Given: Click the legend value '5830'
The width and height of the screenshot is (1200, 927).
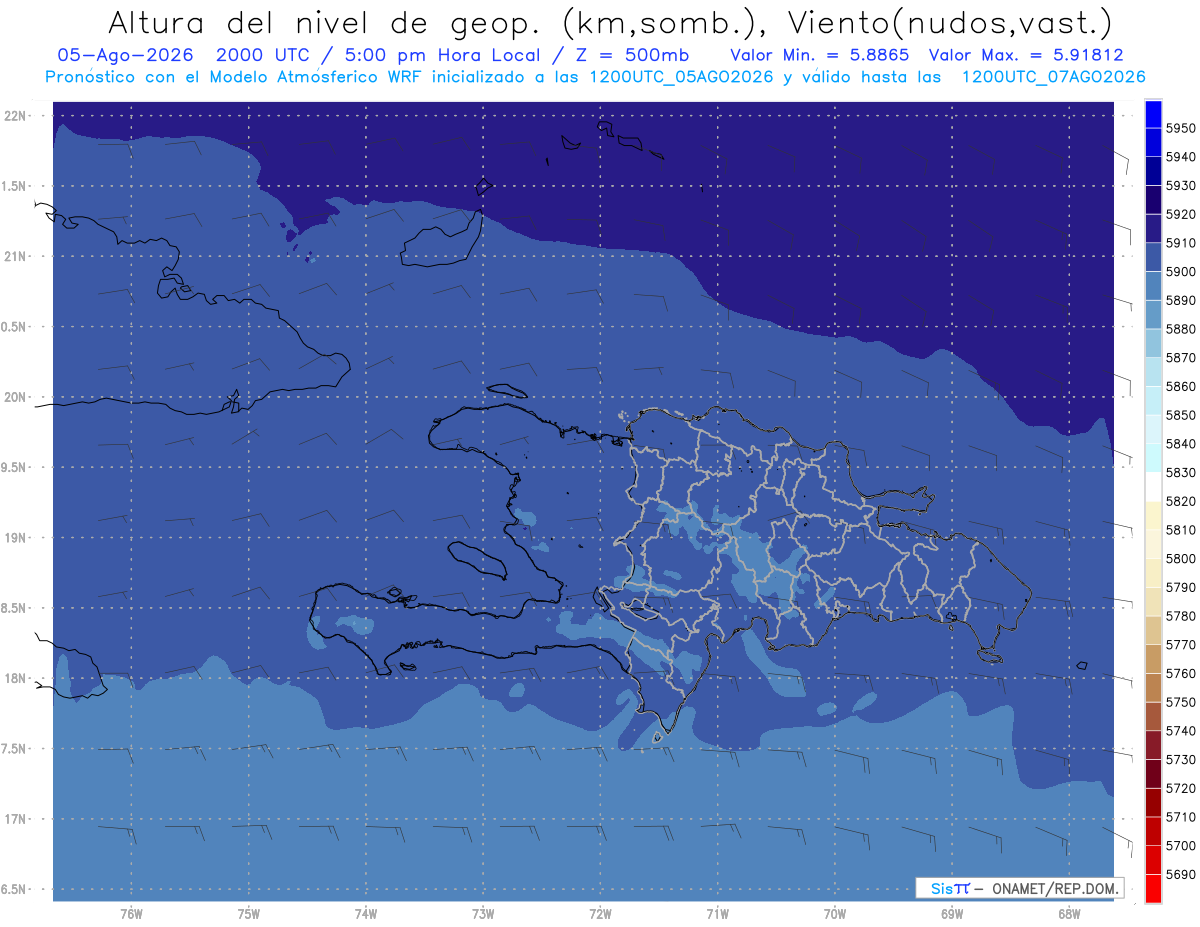Looking at the screenshot, I should (x=1180, y=473).
